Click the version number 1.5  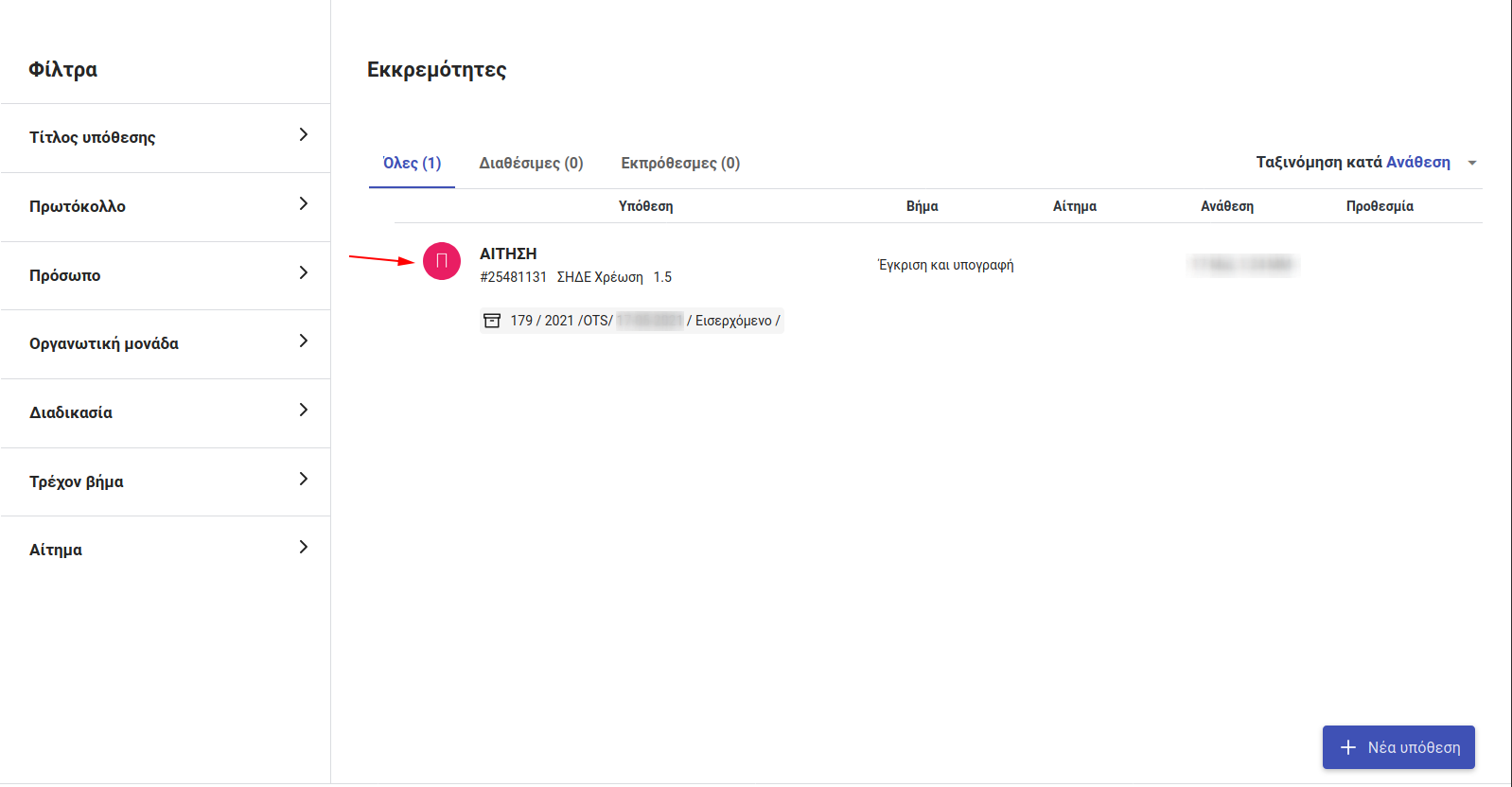(x=662, y=277)
